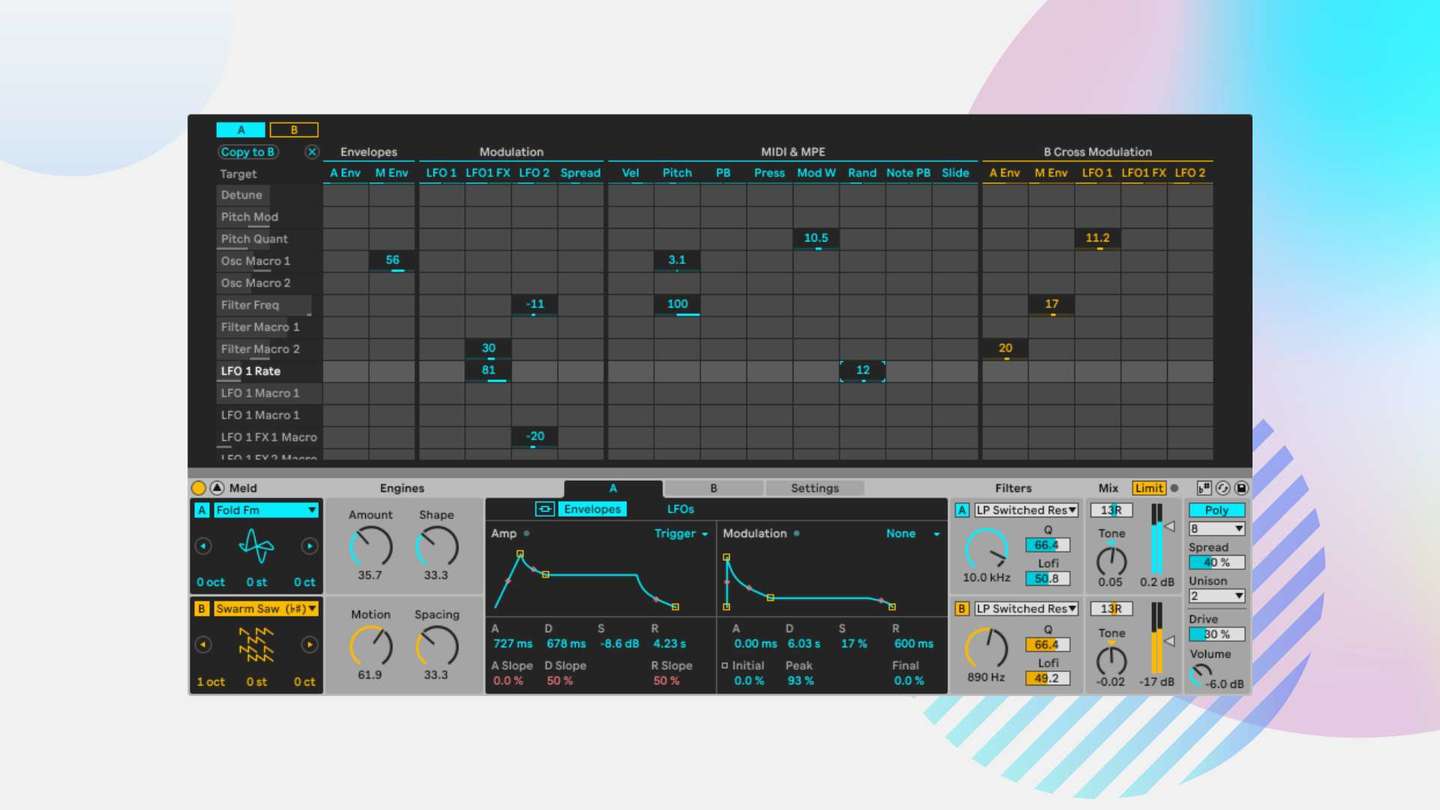Toggle engine A on/off switch
The height and width of the screenshot is (810, 1440).
click(202, 510)
